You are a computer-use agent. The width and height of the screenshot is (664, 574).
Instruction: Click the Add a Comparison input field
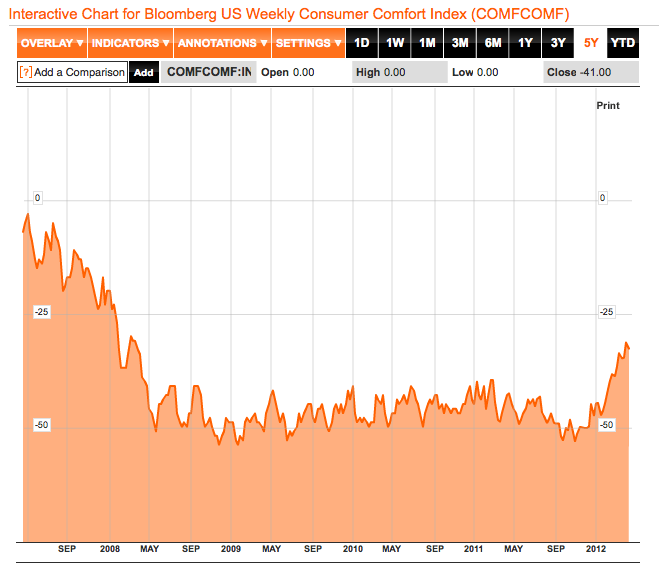(x=73, y=72)
